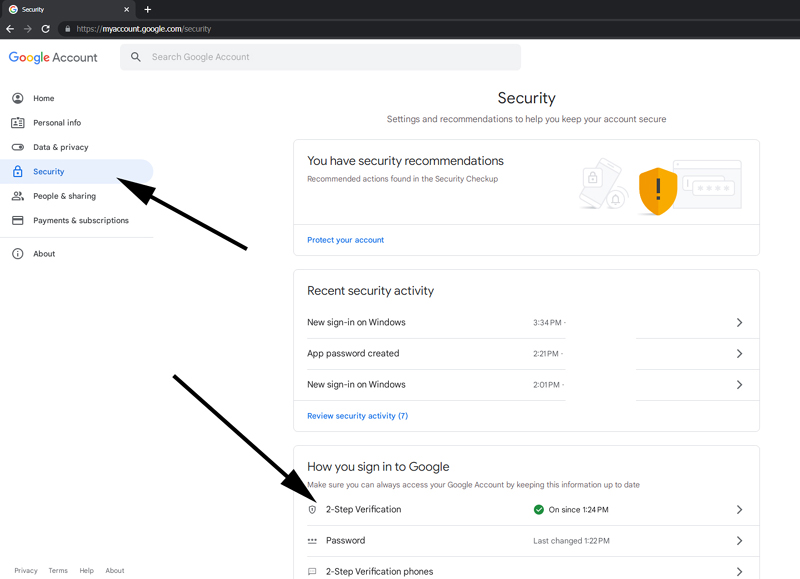Open the Help footer link

[x=87, y=570]
